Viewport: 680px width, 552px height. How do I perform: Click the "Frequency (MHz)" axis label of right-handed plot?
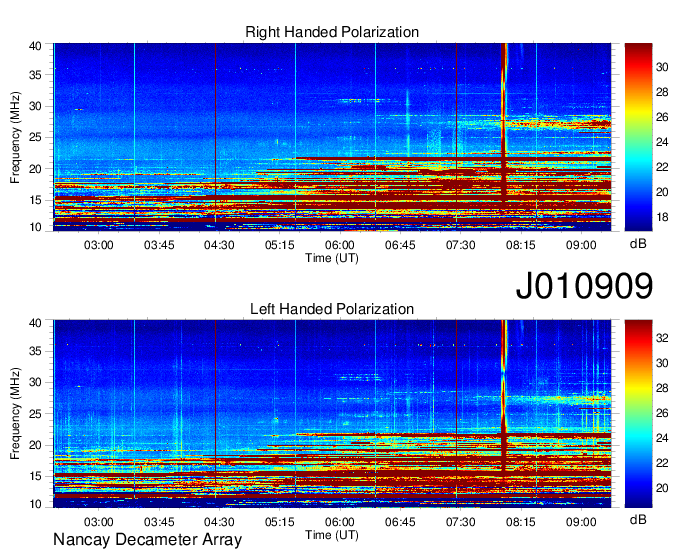click(x=15, y=137)
